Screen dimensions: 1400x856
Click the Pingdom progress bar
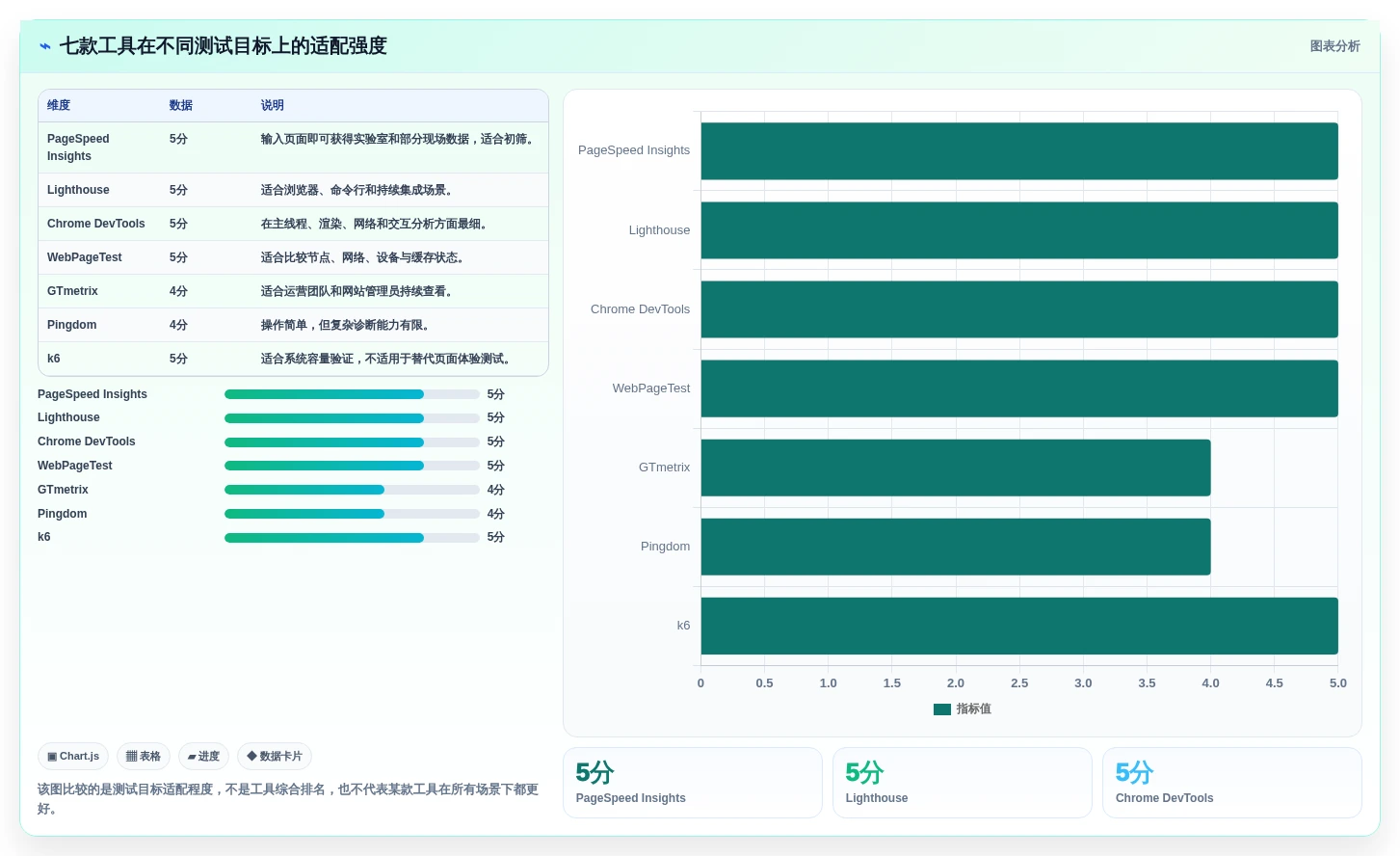click(352, 514)
